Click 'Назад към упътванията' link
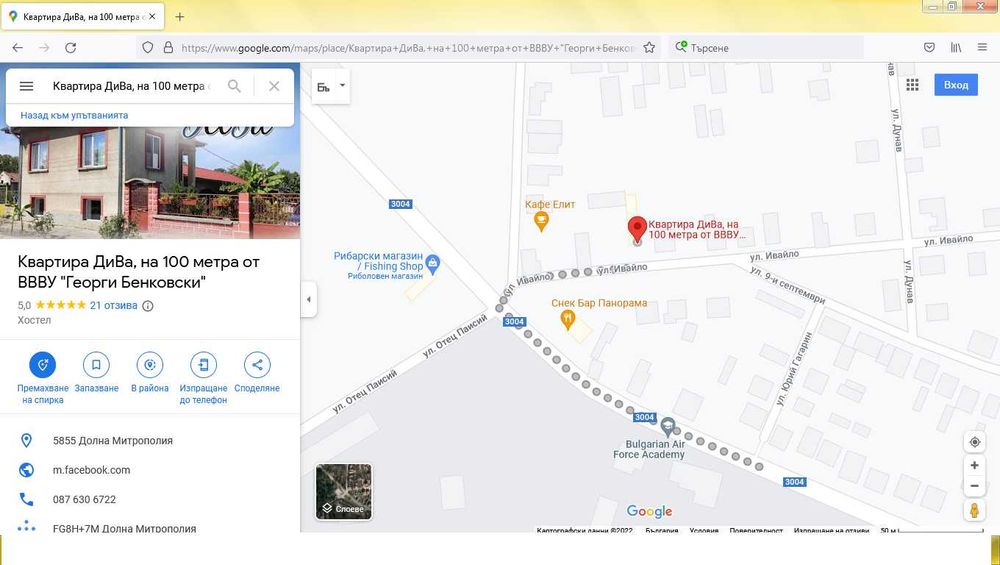This screenshot has width=1000, height=565. point(74,115)
